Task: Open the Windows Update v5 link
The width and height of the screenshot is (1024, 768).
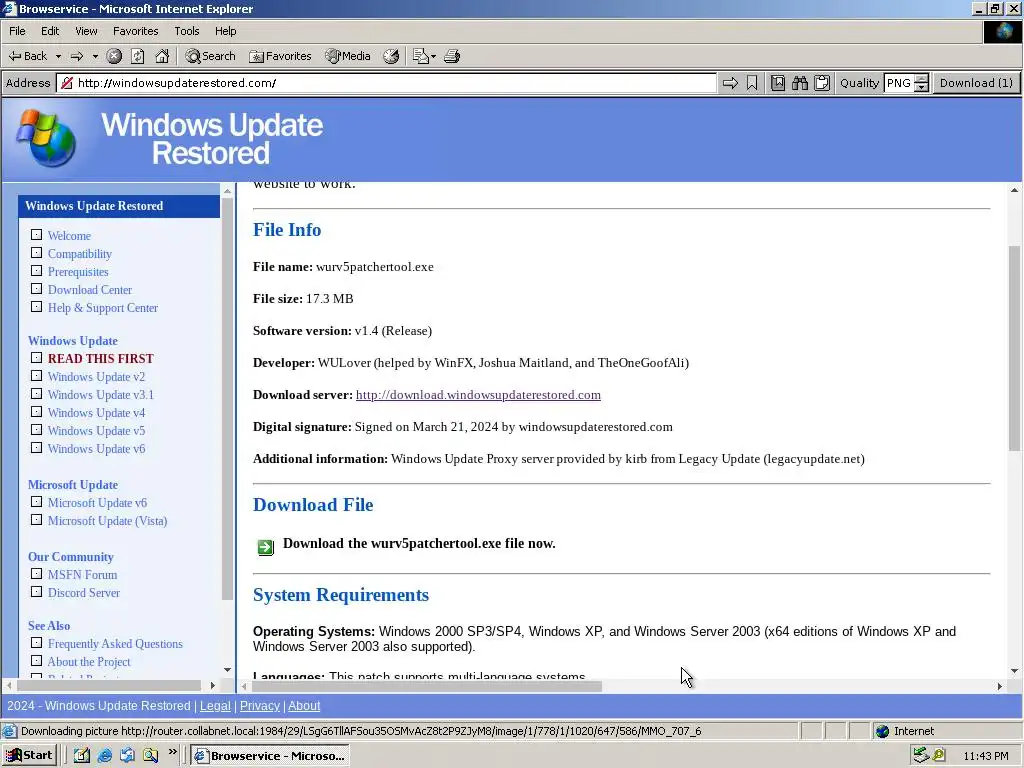Action: [x=97, y=431]
